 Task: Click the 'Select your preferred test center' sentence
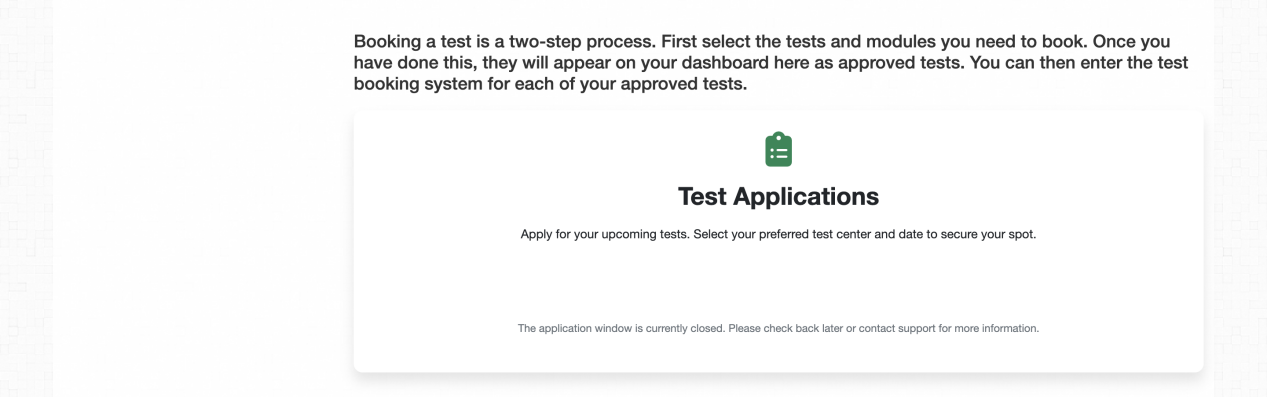pyautogui.click(x=865, y=235)
